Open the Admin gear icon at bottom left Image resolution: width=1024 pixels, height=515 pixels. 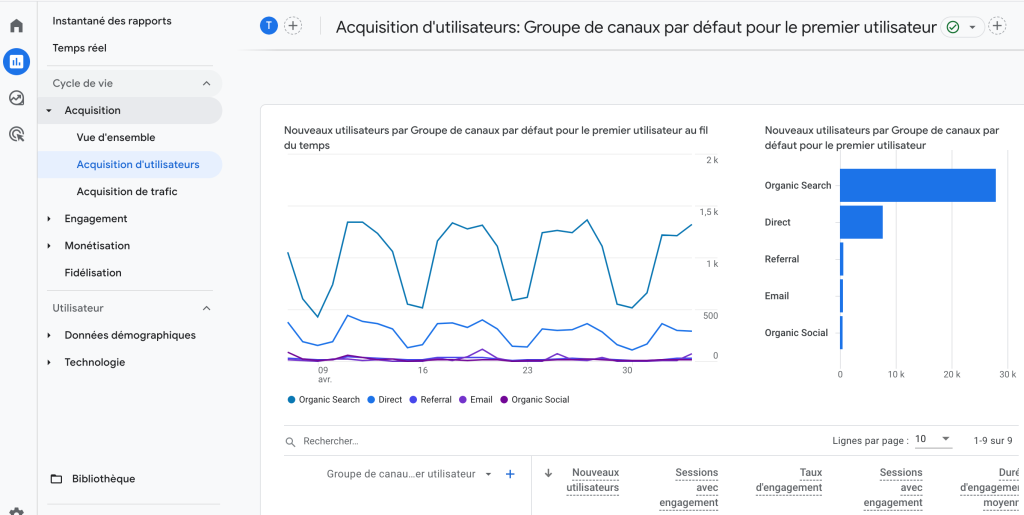pyautogui.click(x=16, y=511)
